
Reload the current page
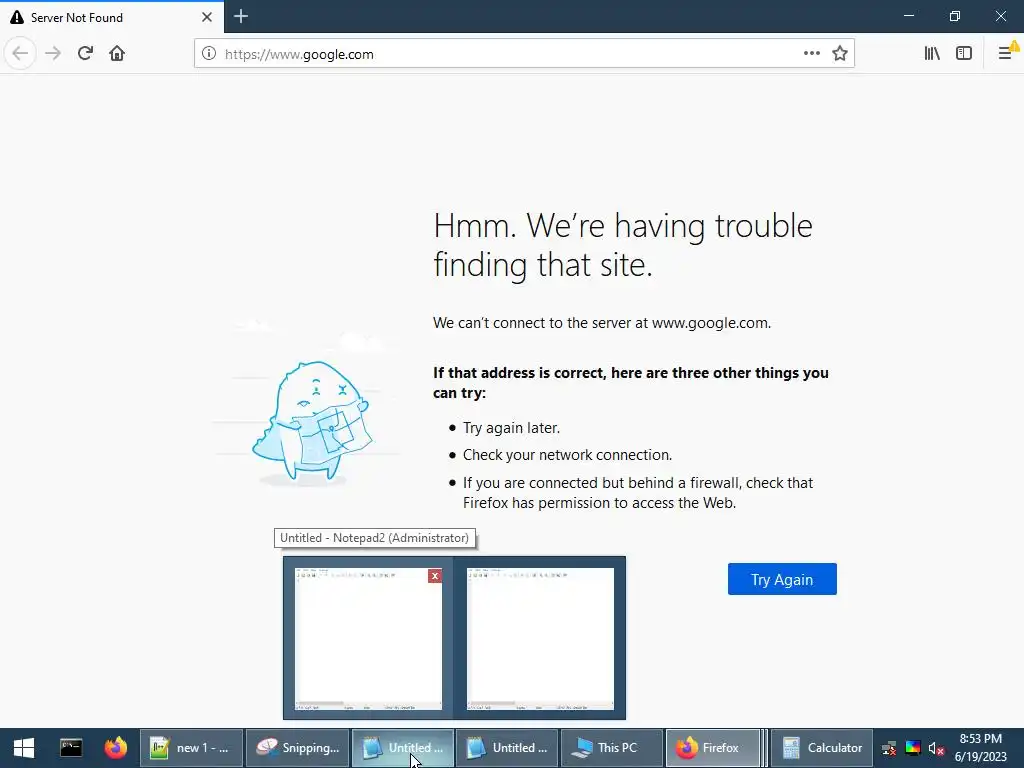85,53
